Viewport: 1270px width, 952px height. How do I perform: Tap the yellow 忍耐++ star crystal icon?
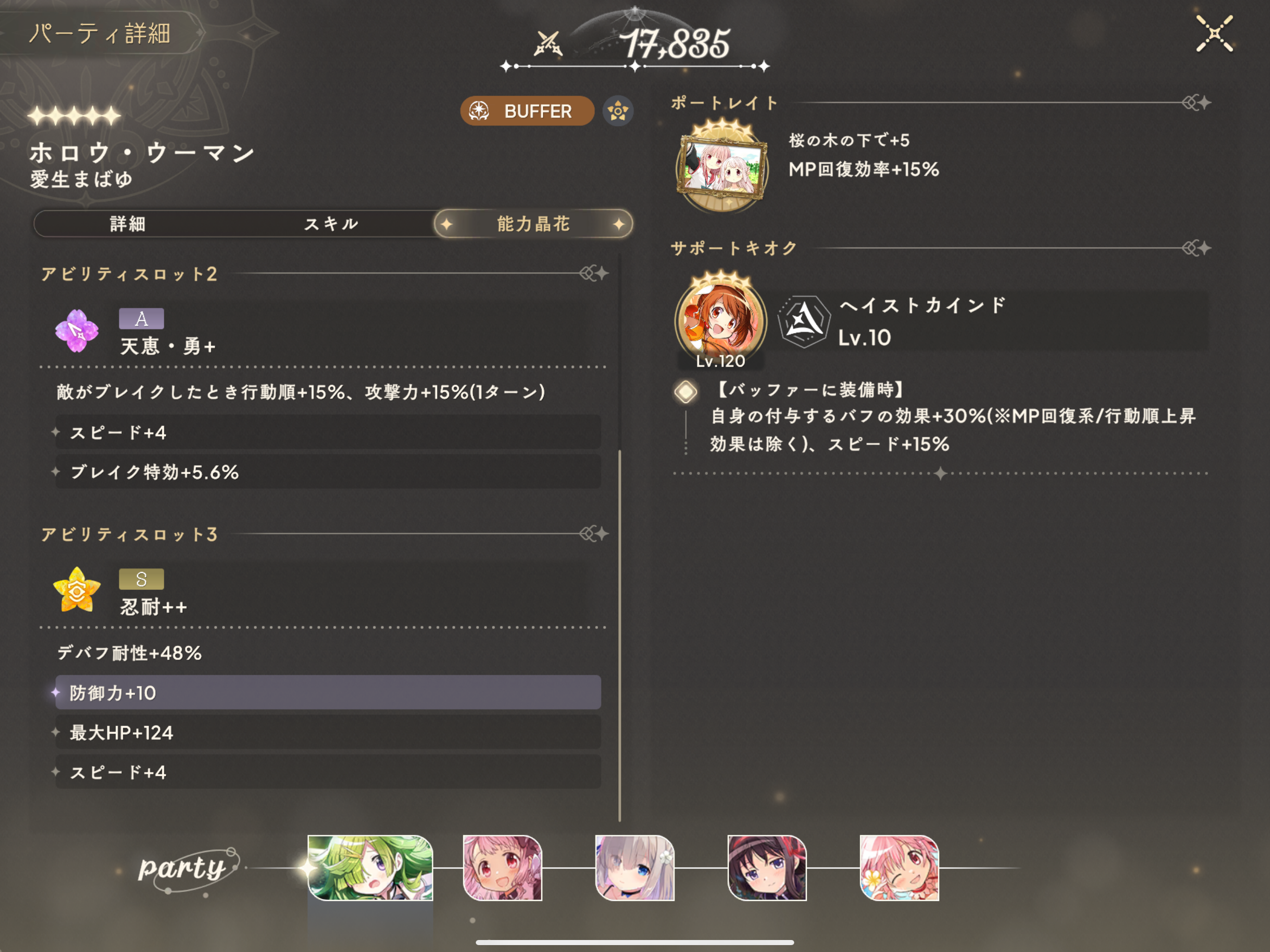click(76, 590)
